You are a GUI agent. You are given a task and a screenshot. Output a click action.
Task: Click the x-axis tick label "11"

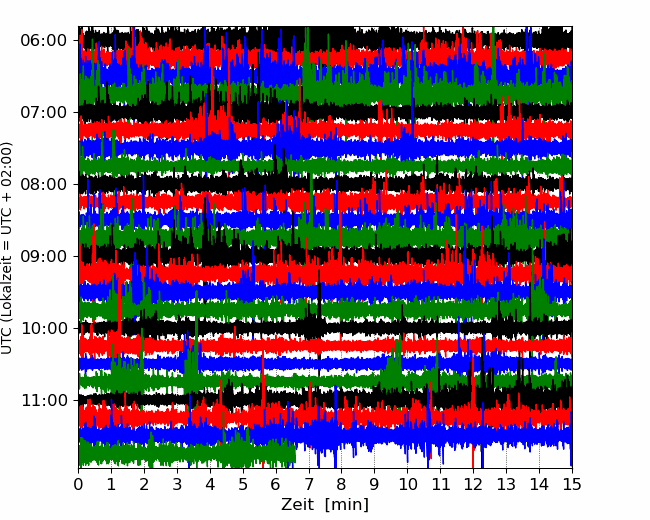440,484
